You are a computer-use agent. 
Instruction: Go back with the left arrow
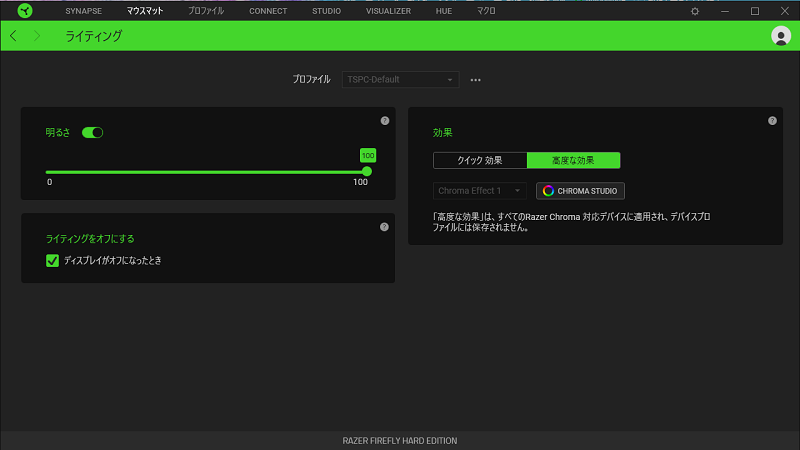[x=13, y=36]
